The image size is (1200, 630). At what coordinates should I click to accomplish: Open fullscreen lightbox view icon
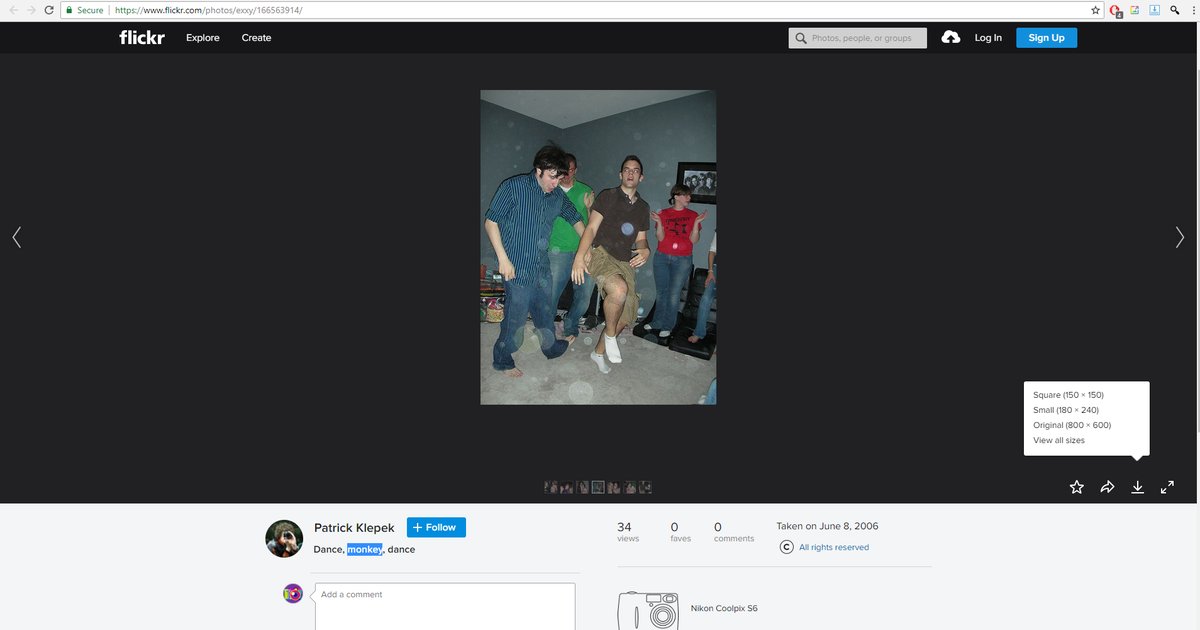pyautogui.click(x=1167, y=487)
